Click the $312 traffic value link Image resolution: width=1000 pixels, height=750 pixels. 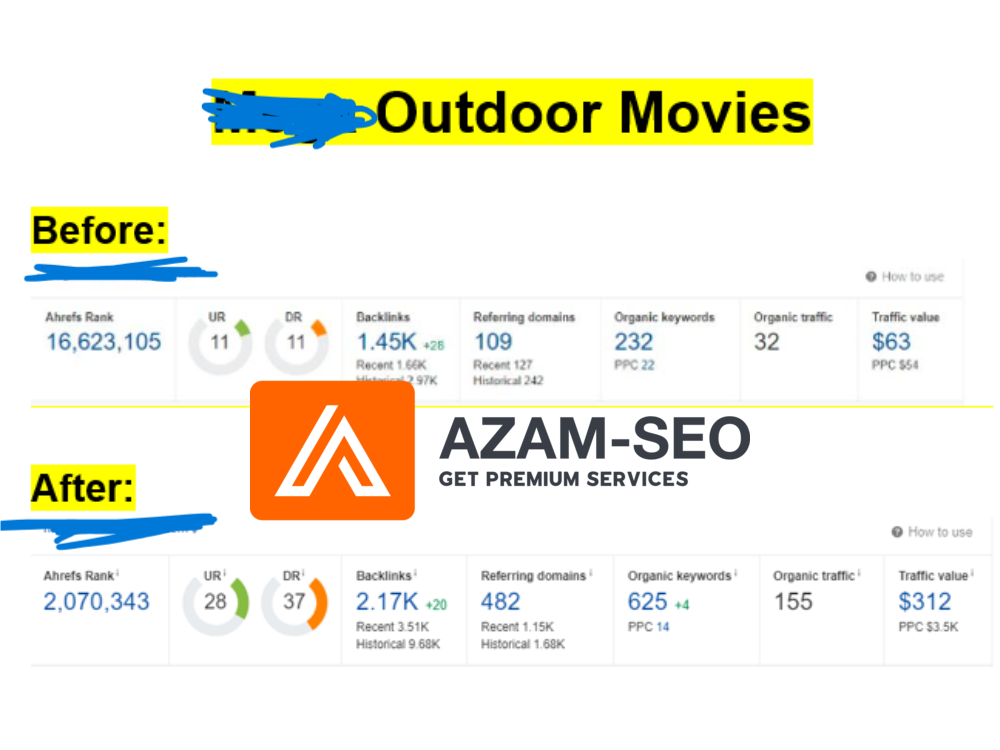click(924, 602)
